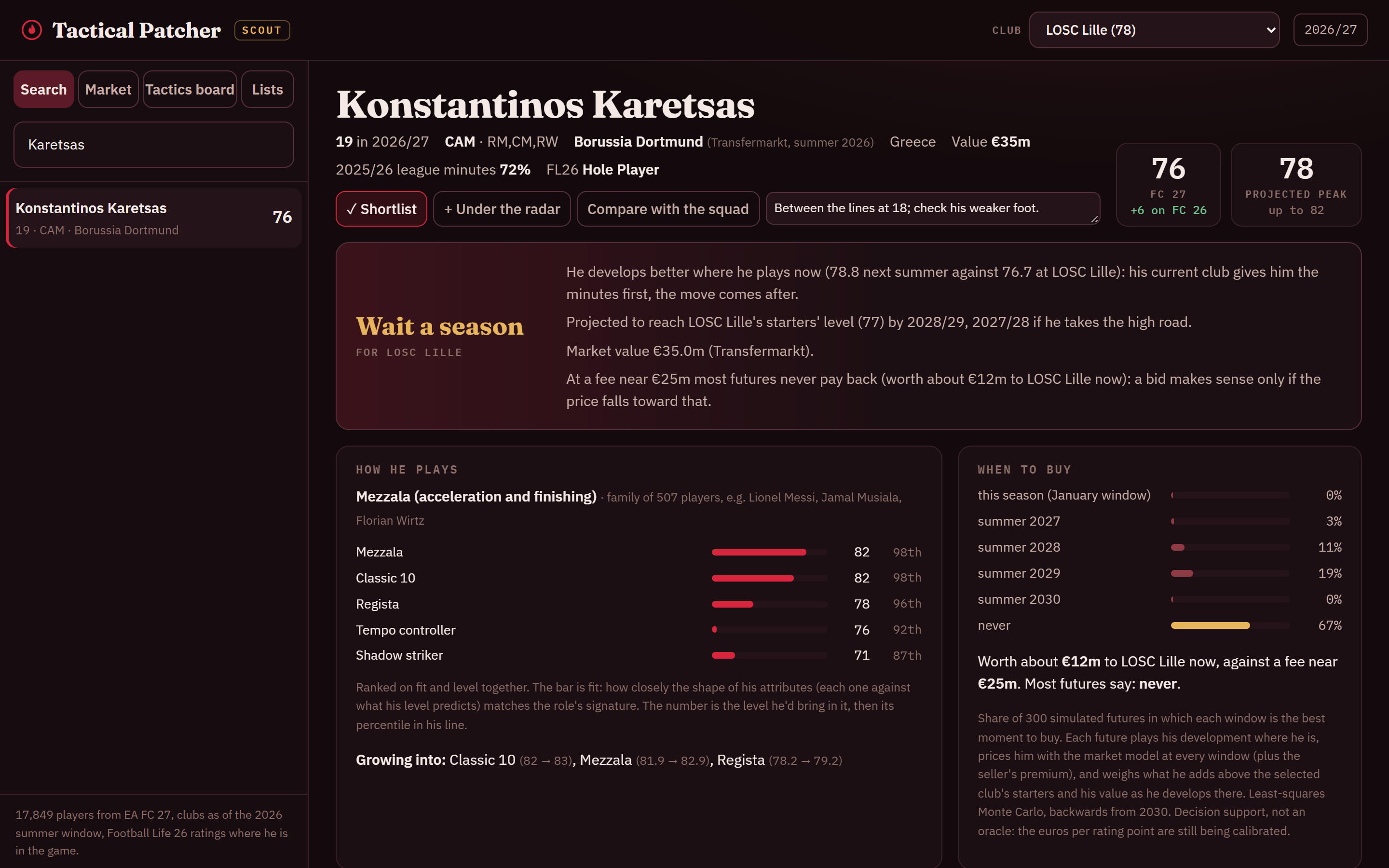
Task: Click the Mezzala fit bar
Action: click(769, 552)
